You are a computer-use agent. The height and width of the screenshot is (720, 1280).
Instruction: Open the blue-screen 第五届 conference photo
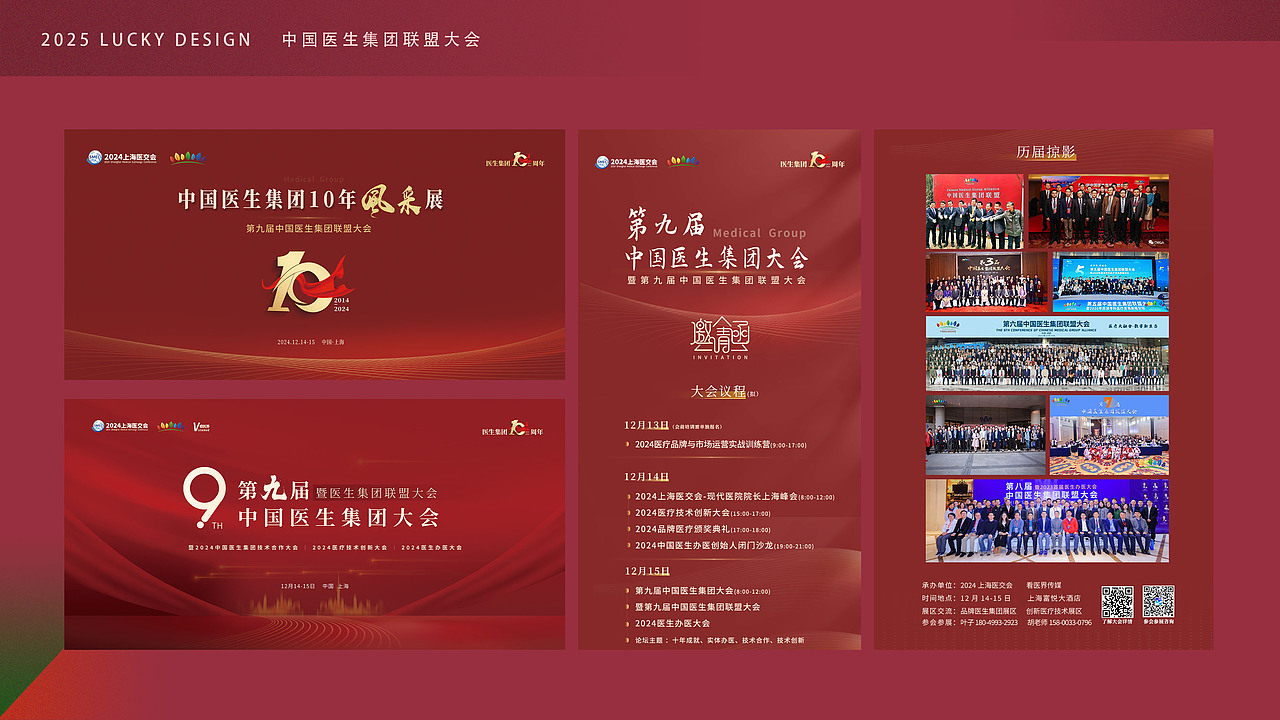[x=1110, y=282]
